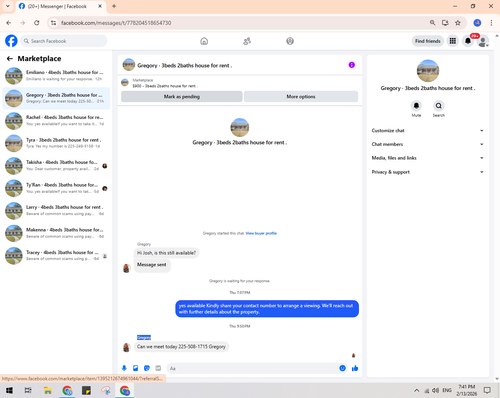Viewport: 500px width, 398px height.
Task: Expand the Chat members section
Action: tap(427, 144)
